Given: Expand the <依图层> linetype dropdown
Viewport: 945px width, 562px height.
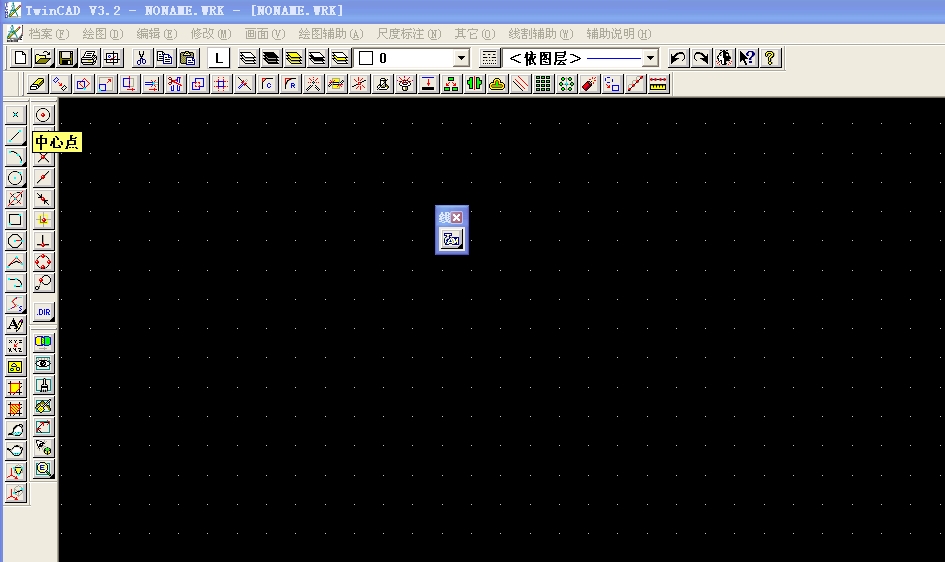Looking at the screenshot, I should tap(650, 58).
